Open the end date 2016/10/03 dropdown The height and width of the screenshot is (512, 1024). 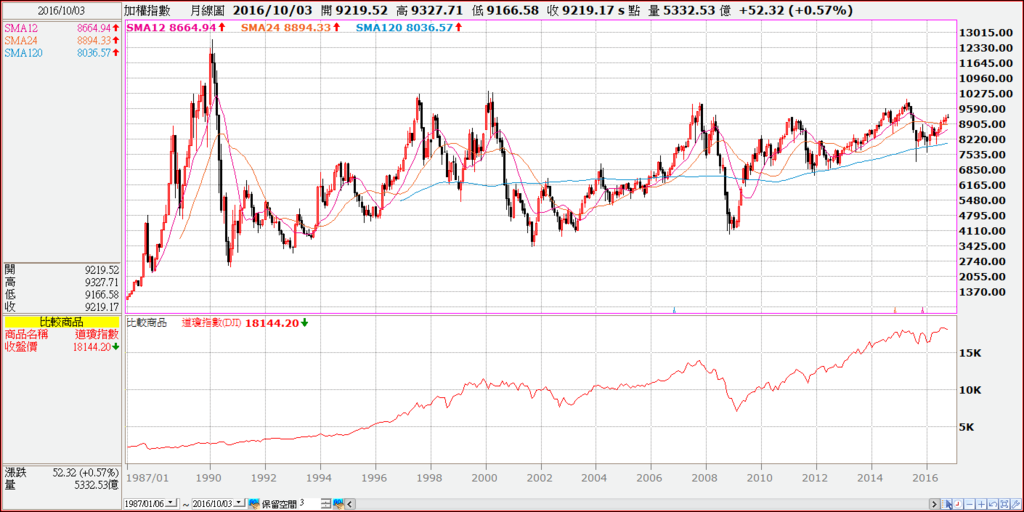click(239, 503)
